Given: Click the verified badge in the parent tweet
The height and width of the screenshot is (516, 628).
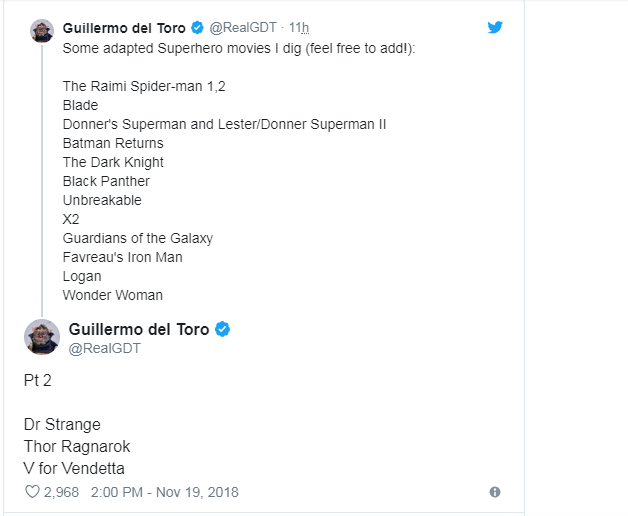Looking at the screenshot, I should (x=196, y=28).
